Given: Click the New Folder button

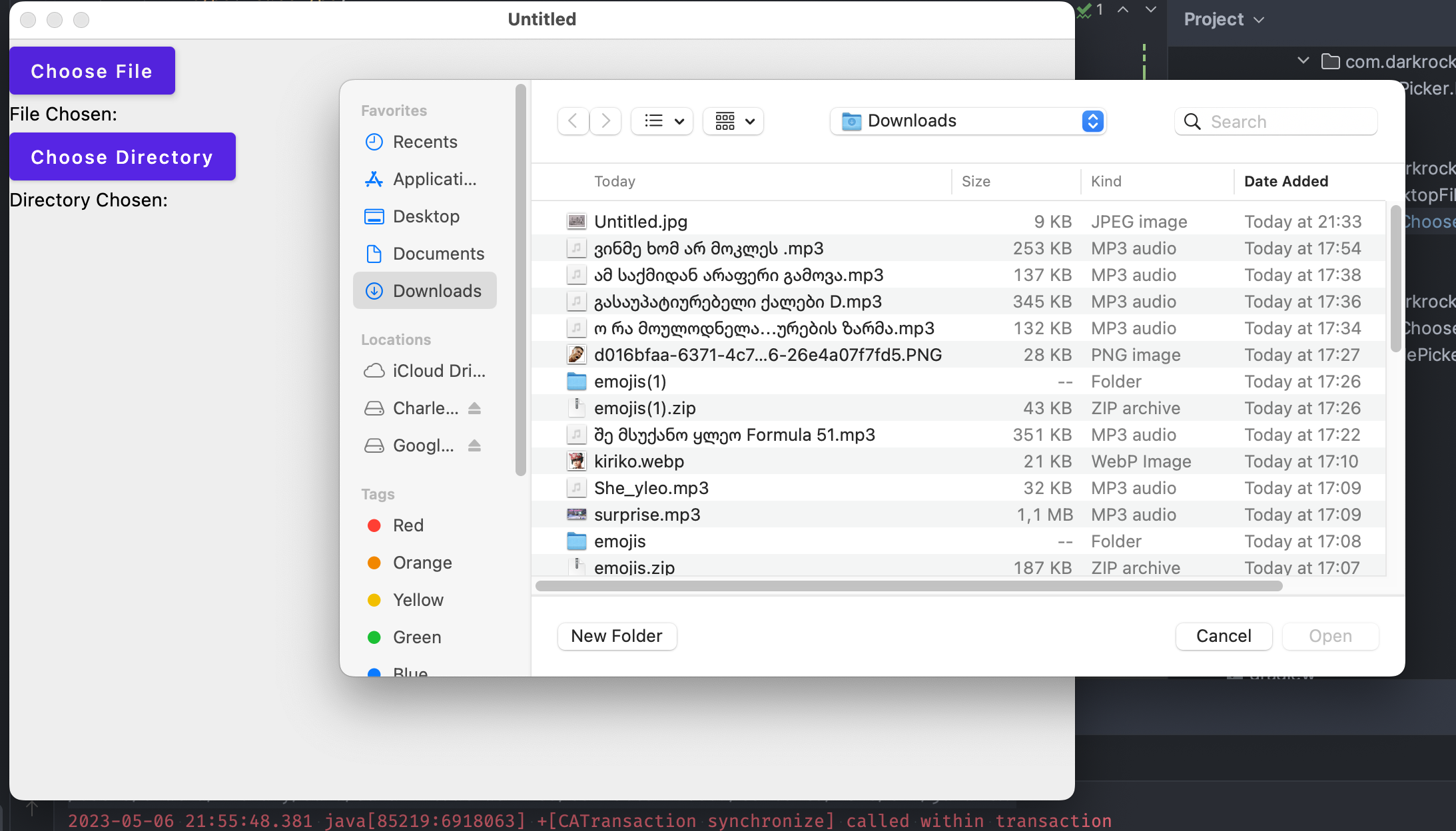Looking at the screenshot, I should tap(616, 636).
